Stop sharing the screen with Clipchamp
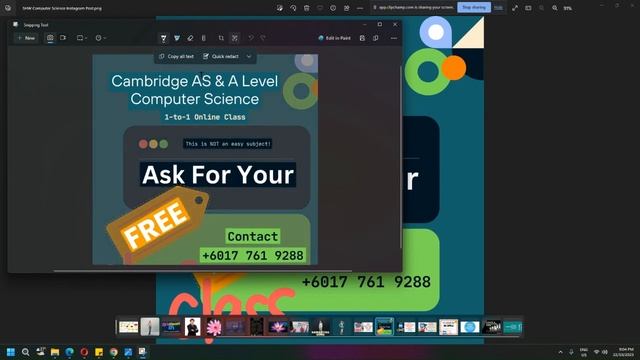640x360 pixels. (x=474, y=7)
